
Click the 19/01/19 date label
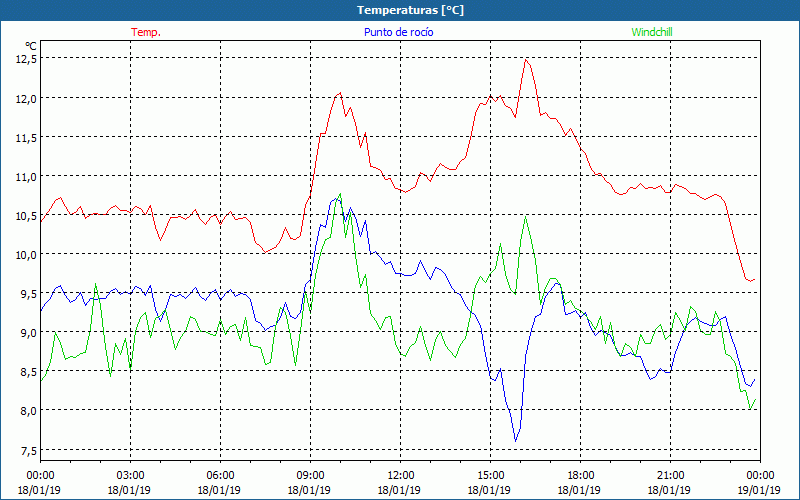click(x=759, y=490)
